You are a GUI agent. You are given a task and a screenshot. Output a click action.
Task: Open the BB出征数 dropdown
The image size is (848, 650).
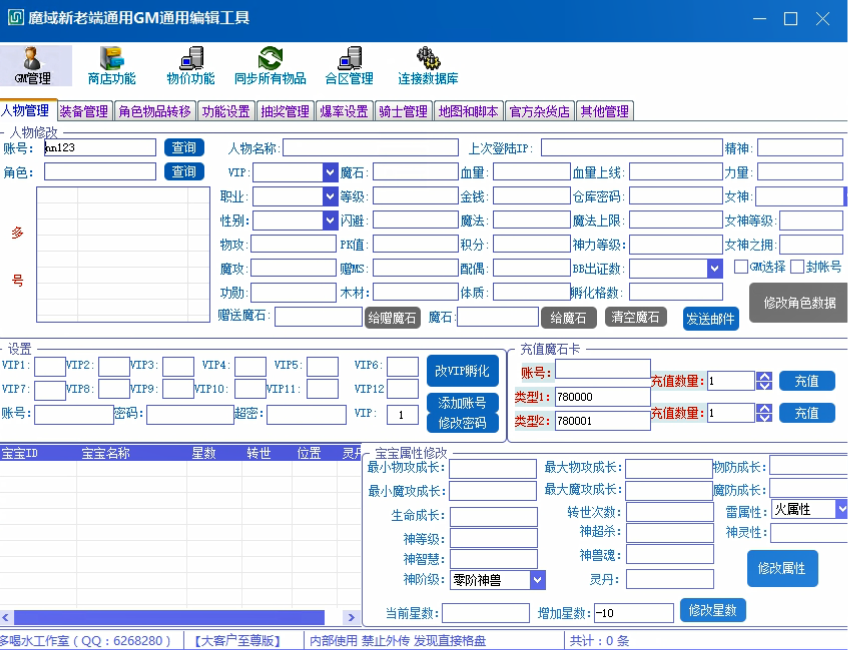[x=715, y=268]
